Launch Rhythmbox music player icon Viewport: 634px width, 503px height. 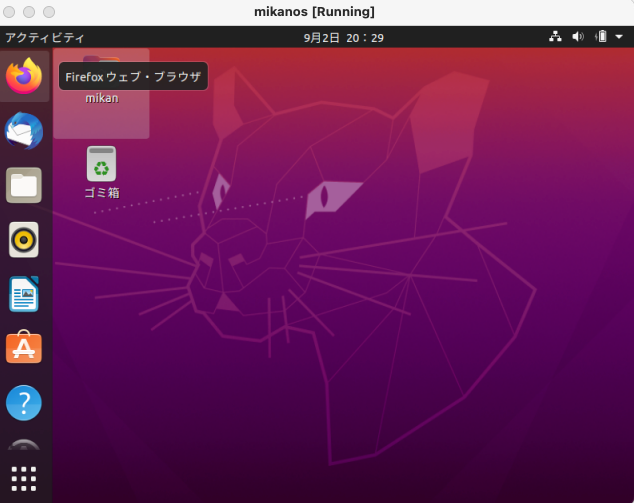coord(24,240)
